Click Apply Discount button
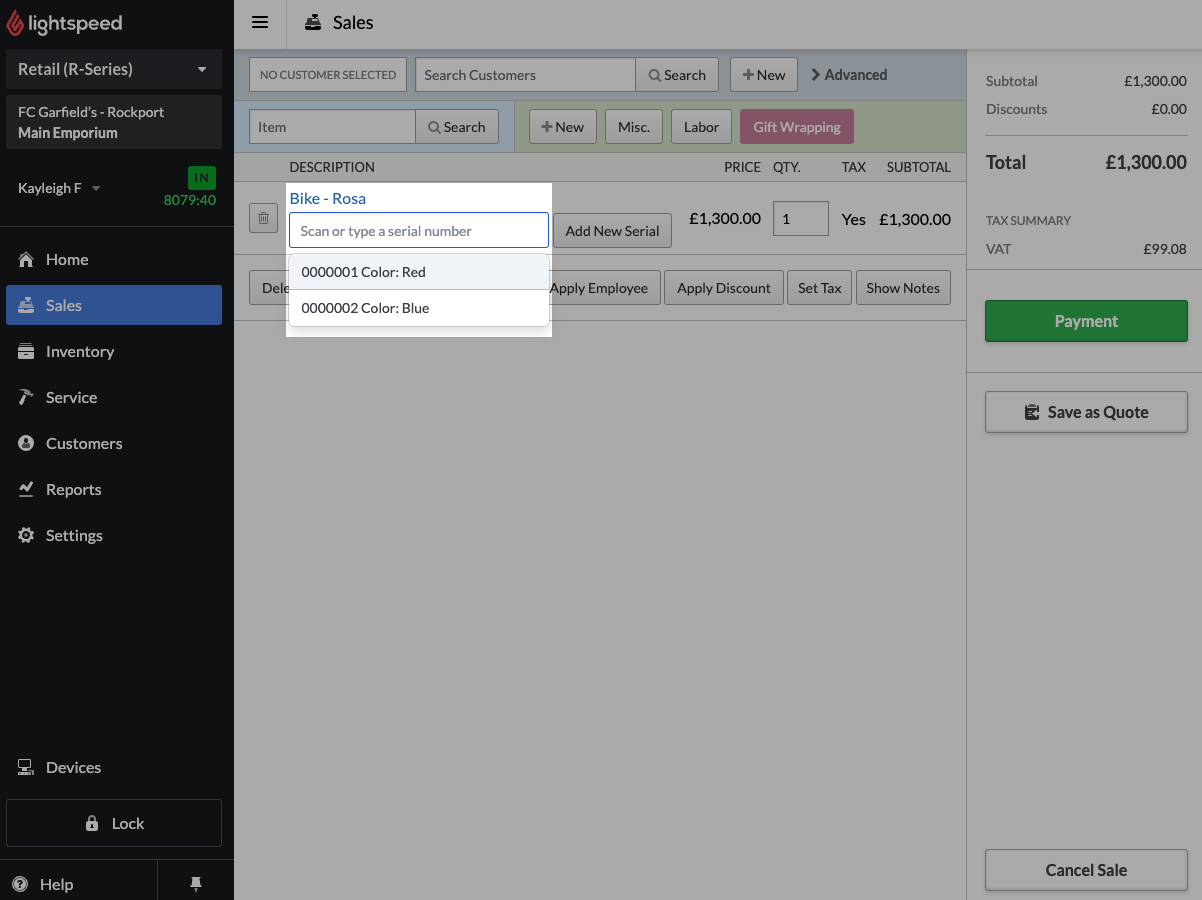 point(724,288)
